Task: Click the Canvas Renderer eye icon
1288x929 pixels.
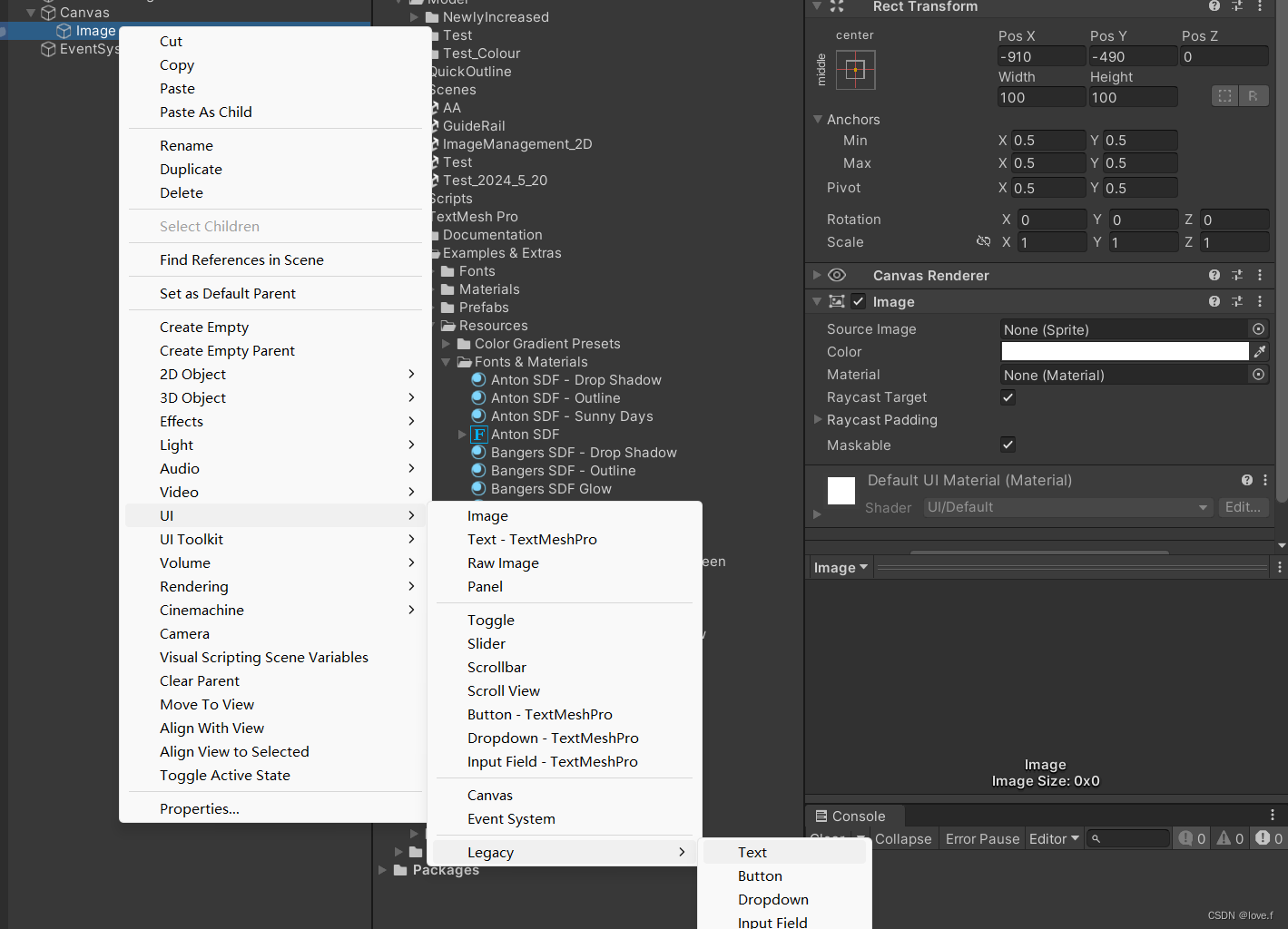Action: pyautogui.click(x=837, y=275)
